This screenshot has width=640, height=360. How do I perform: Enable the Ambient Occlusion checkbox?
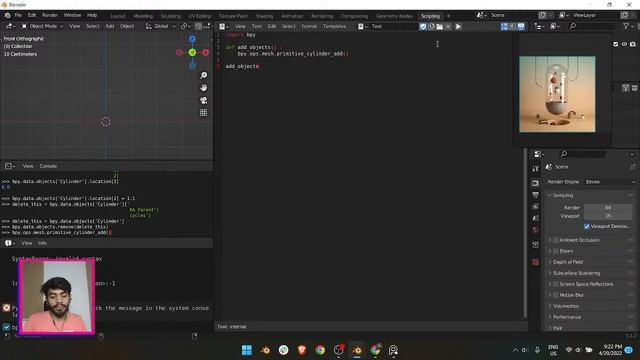click(556, 240)
